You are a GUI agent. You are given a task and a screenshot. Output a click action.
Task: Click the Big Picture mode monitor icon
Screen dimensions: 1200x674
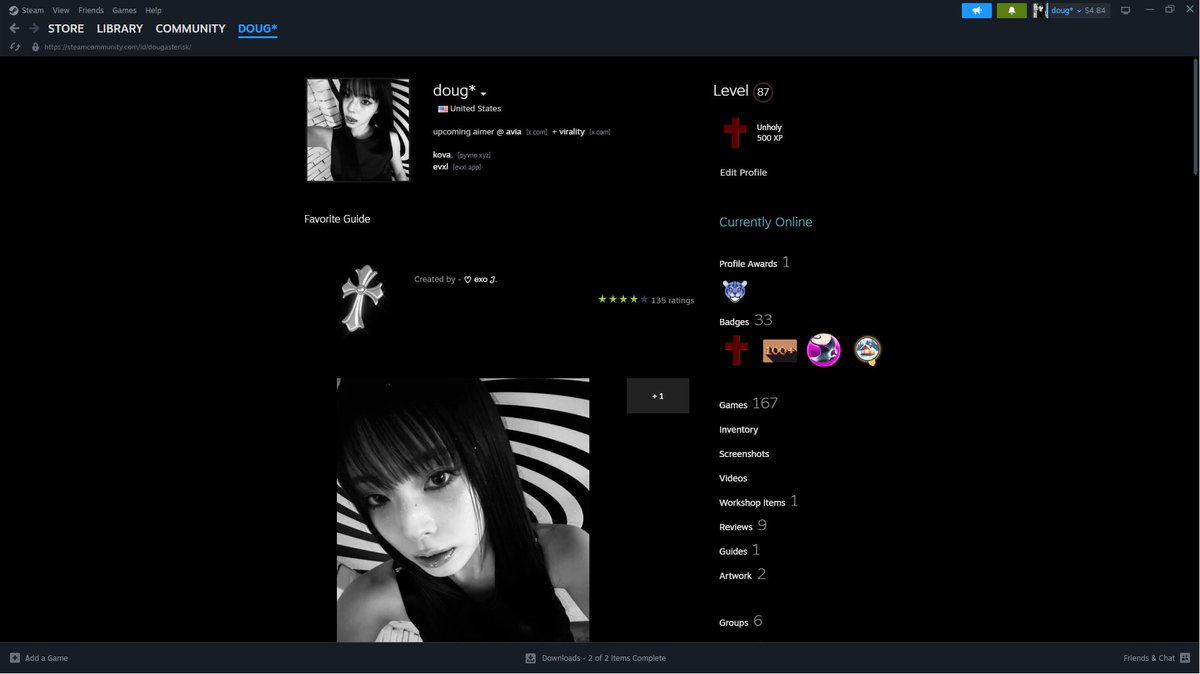point(1125,10)
